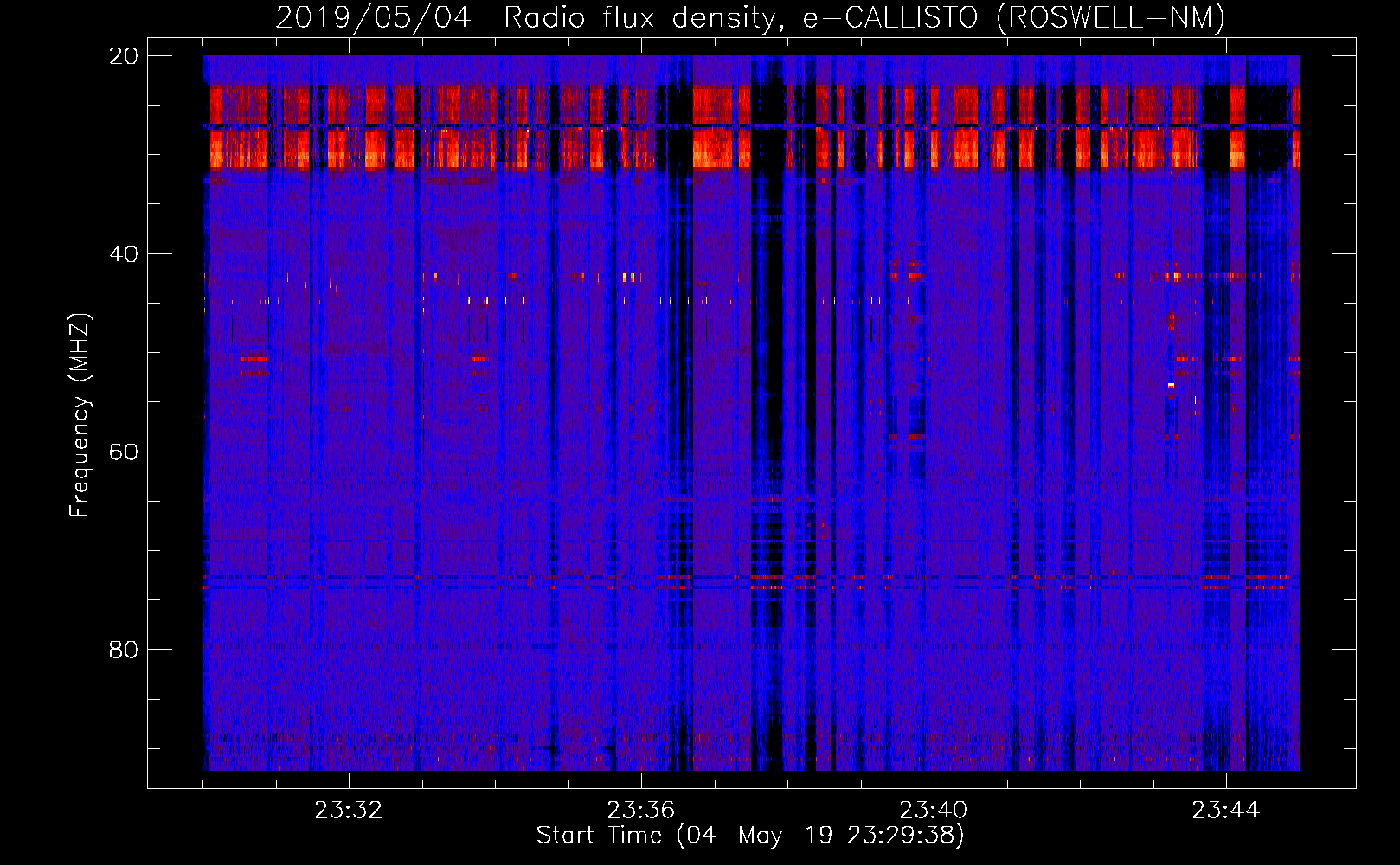Screen dimensions: 1400x865
Task: Click the frequency tick label "80"
Action: [x=124, y=650]
